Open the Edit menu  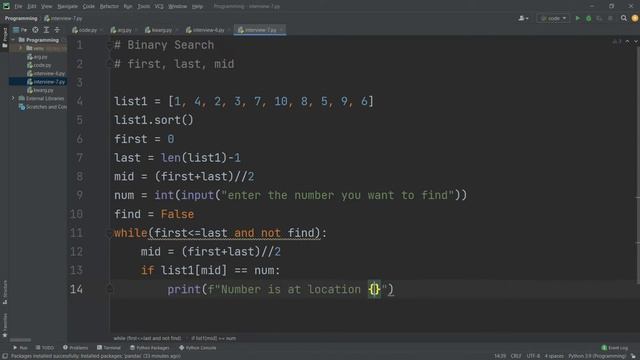pos(32,6)
